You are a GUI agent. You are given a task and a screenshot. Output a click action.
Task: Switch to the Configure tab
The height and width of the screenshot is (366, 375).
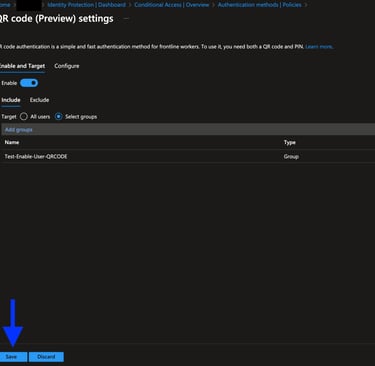[67, 66]
